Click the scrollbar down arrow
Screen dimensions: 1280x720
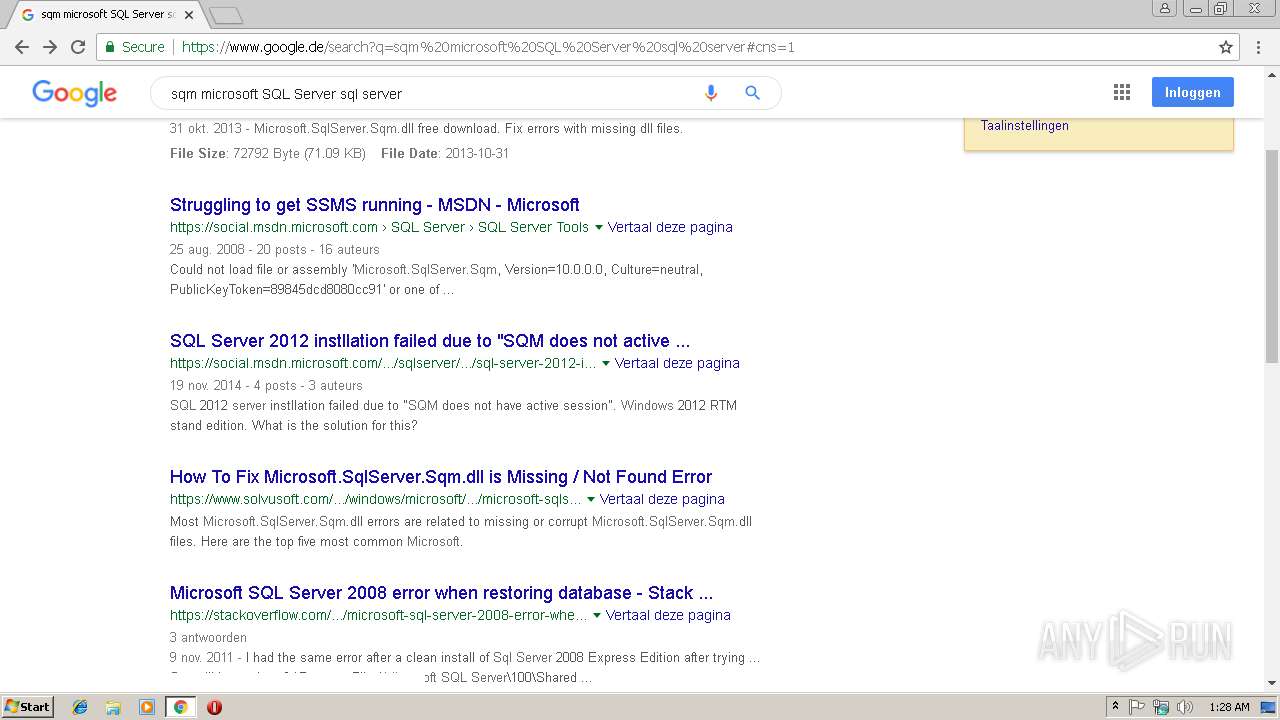pos(1272,683)
